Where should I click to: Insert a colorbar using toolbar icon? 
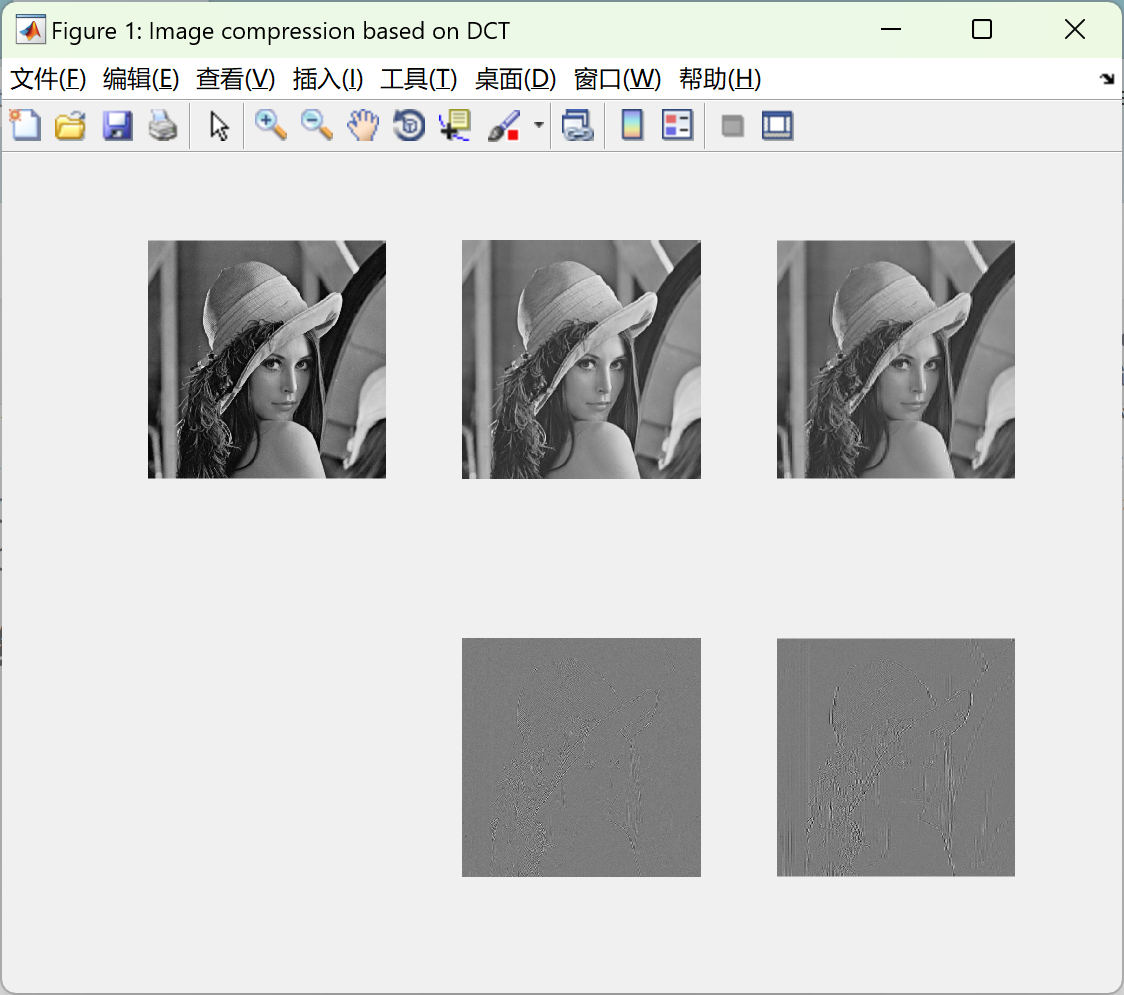pyautogui.click(x=632, y=125)
